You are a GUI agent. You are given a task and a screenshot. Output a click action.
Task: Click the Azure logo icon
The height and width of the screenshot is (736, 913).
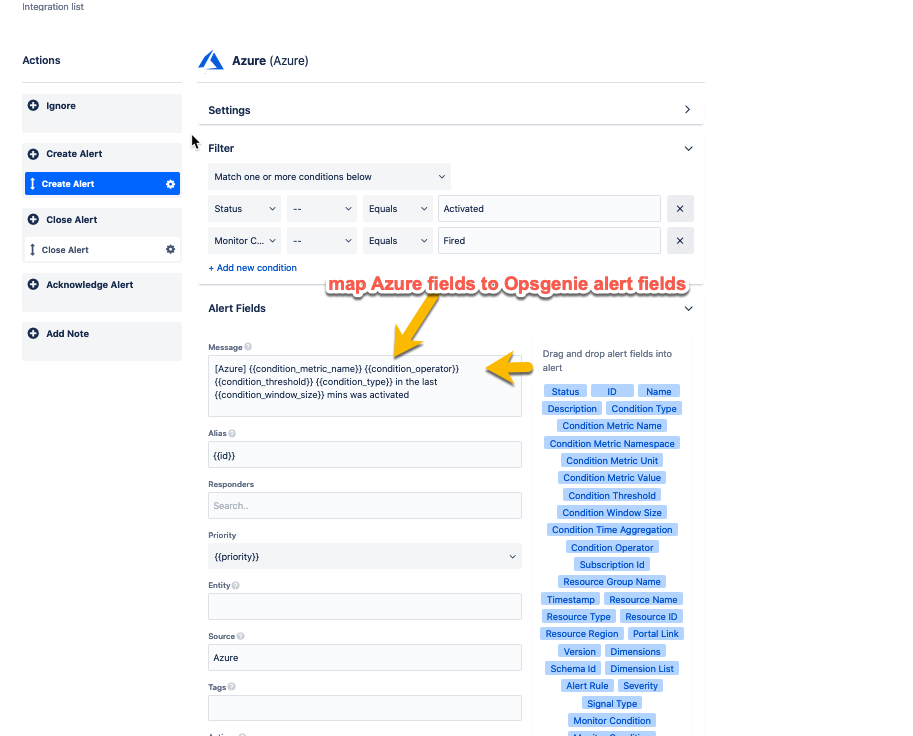point(211,61)
